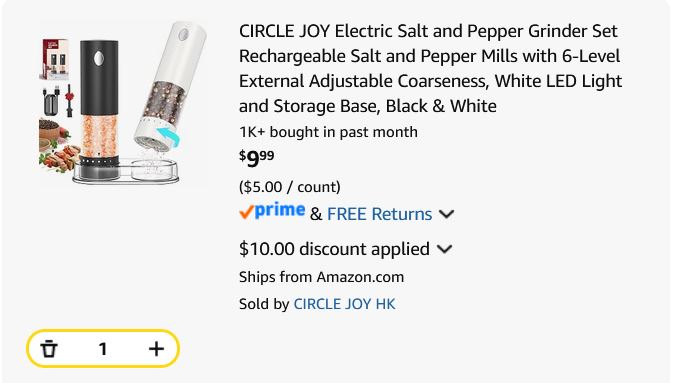The image size is (674, 383).
Task: Open the FREE Returns link
Action: click(x=379, y=214)
